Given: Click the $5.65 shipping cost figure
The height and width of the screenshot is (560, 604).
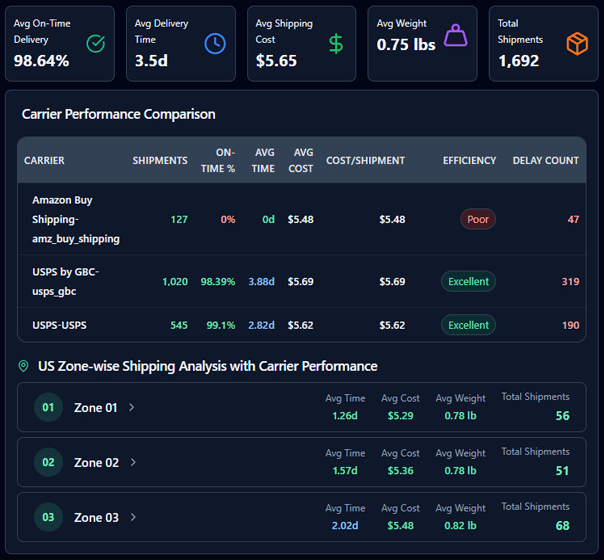Looking at the screenshot, I should (x=276, y=60).
